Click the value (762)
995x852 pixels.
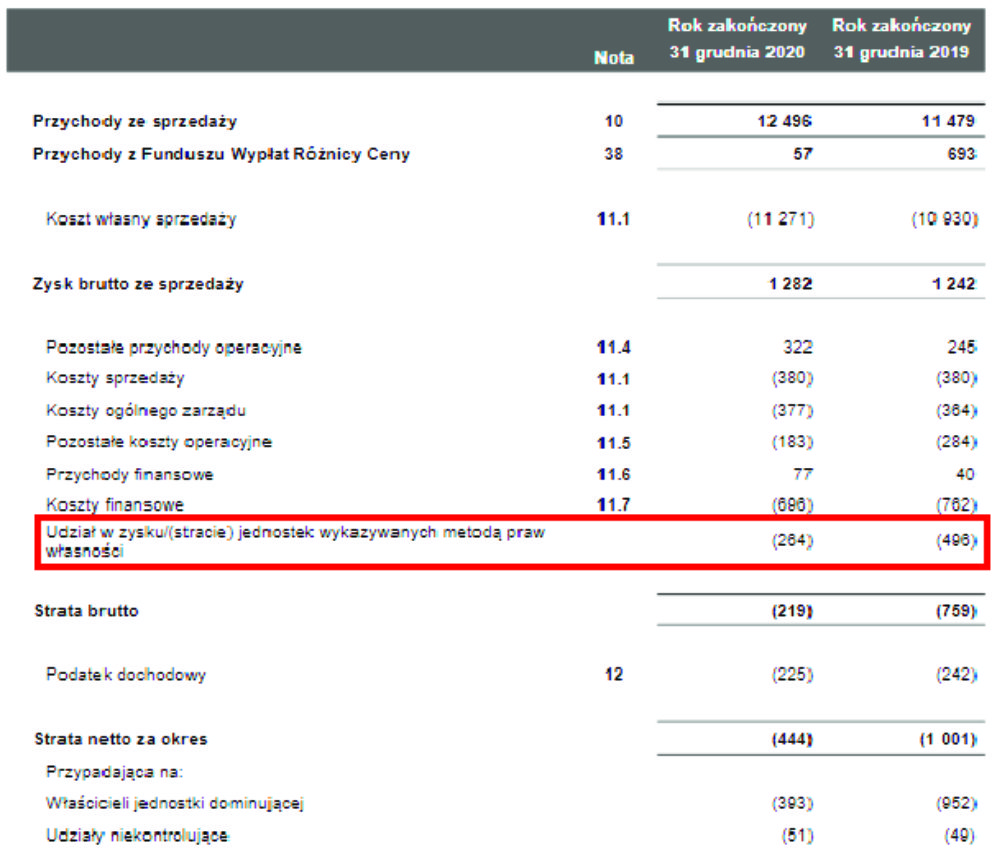(x=956, y=505)
